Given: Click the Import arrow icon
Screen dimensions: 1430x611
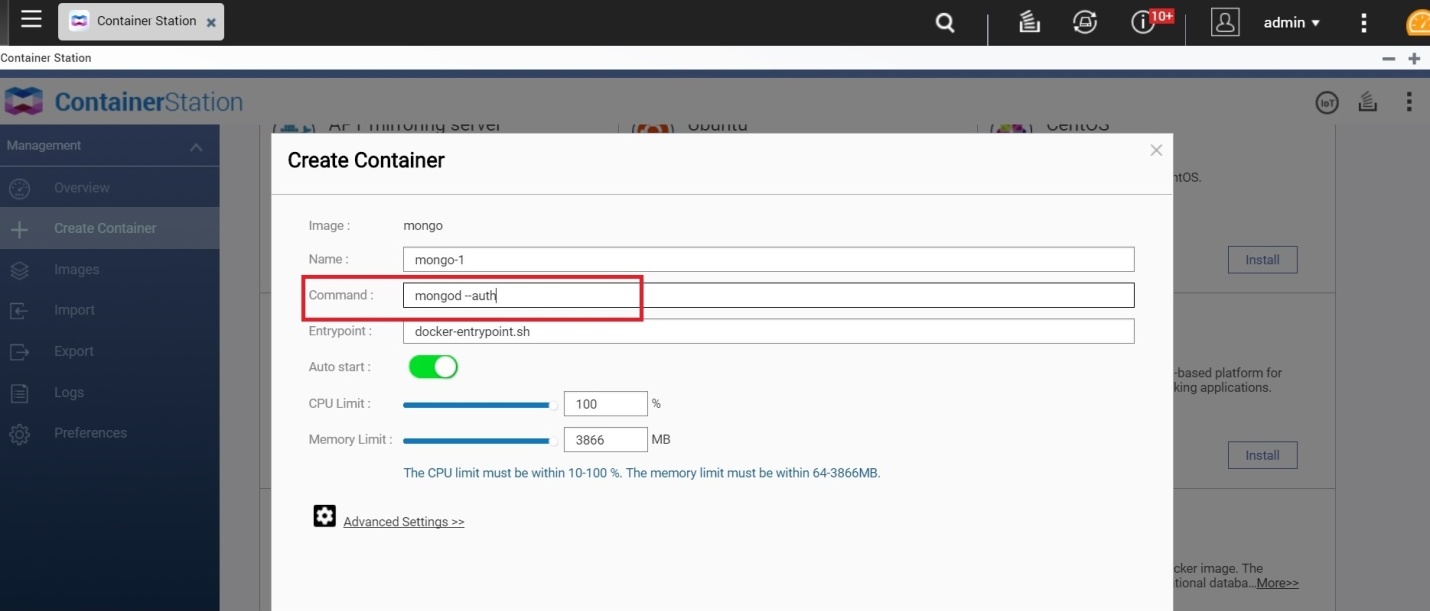Looking at the screenshot, I should coord(20,311).
